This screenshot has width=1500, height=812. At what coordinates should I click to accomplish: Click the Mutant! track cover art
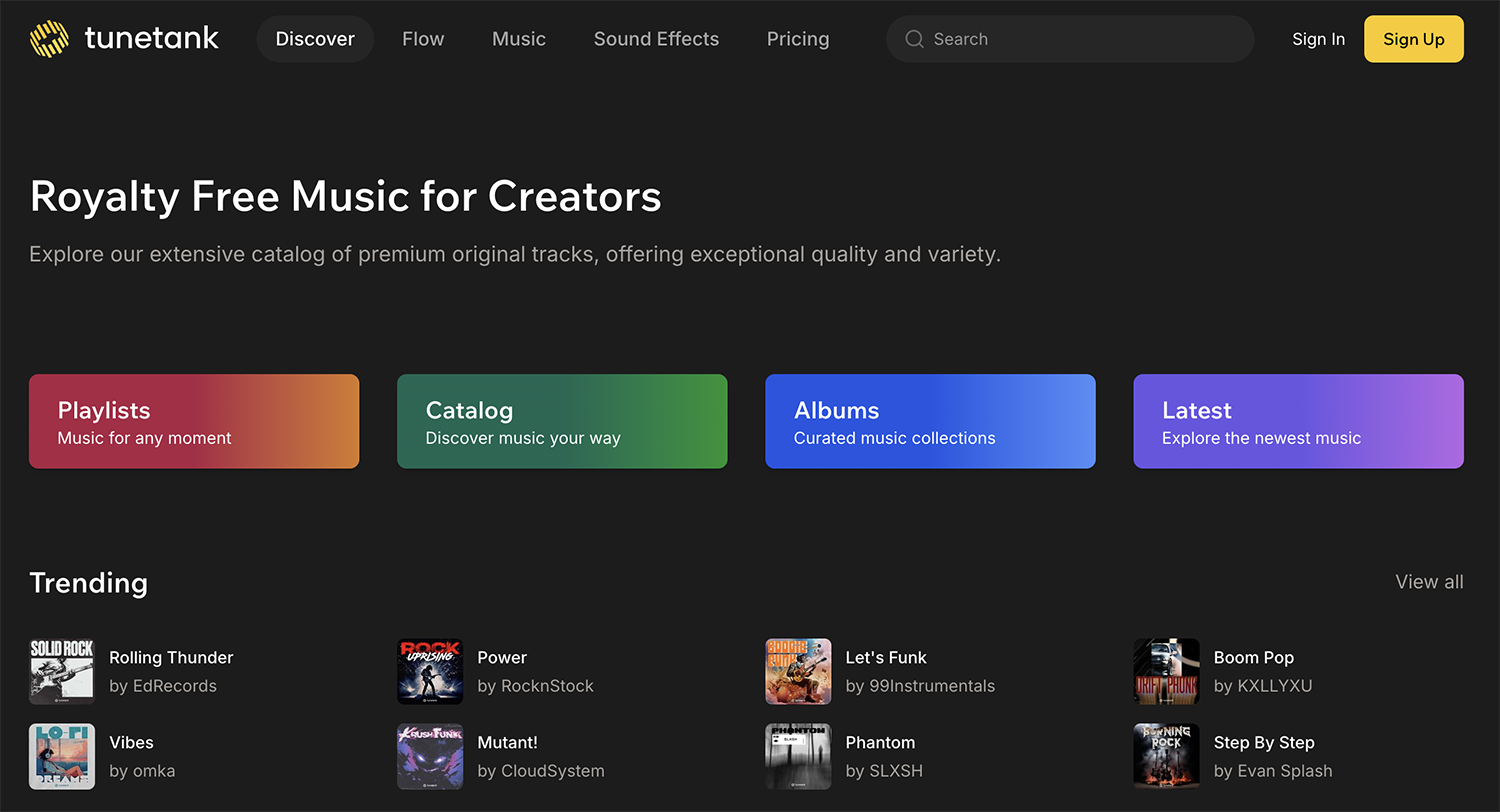click(x=430, y=757)
